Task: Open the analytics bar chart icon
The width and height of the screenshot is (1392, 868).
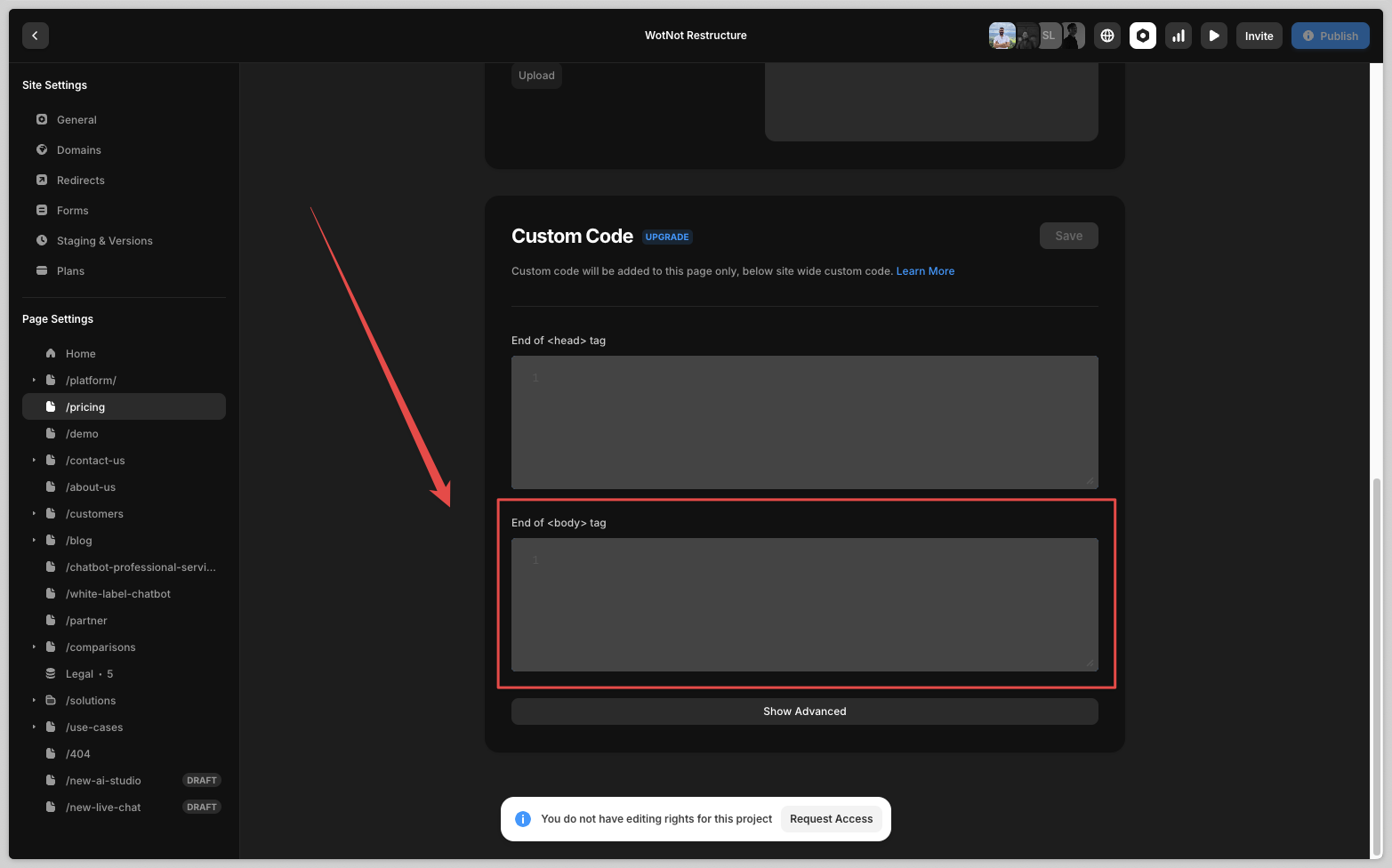Action: [1179, 36]
